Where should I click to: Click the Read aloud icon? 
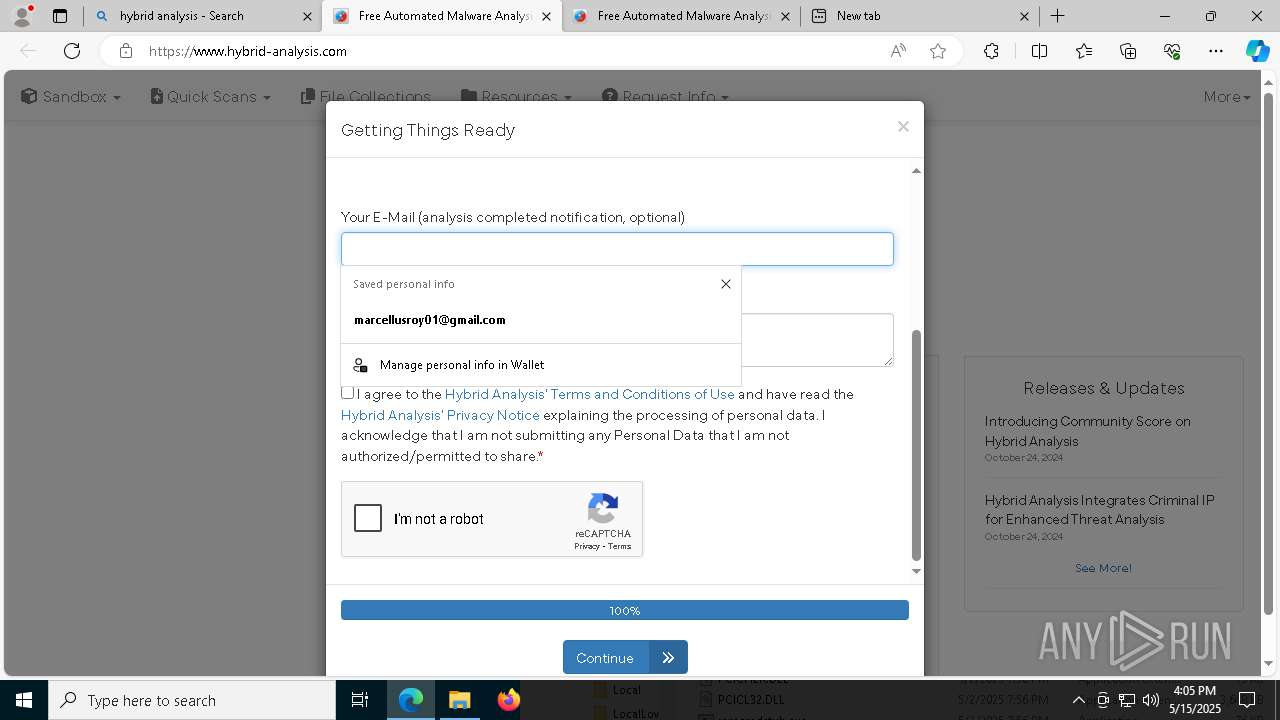[898, 51]
